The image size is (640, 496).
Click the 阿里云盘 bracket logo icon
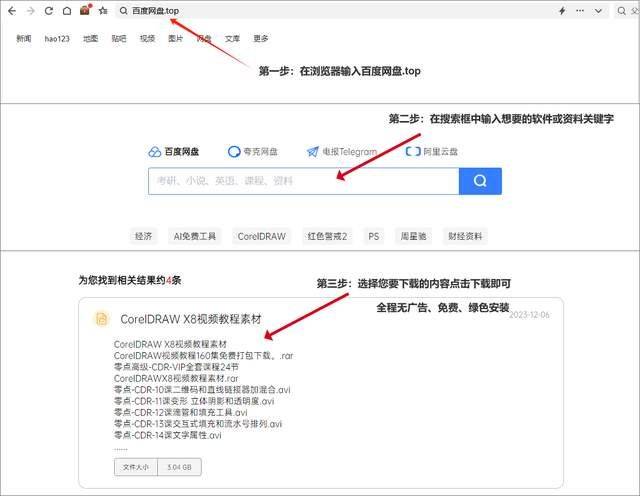413,151
